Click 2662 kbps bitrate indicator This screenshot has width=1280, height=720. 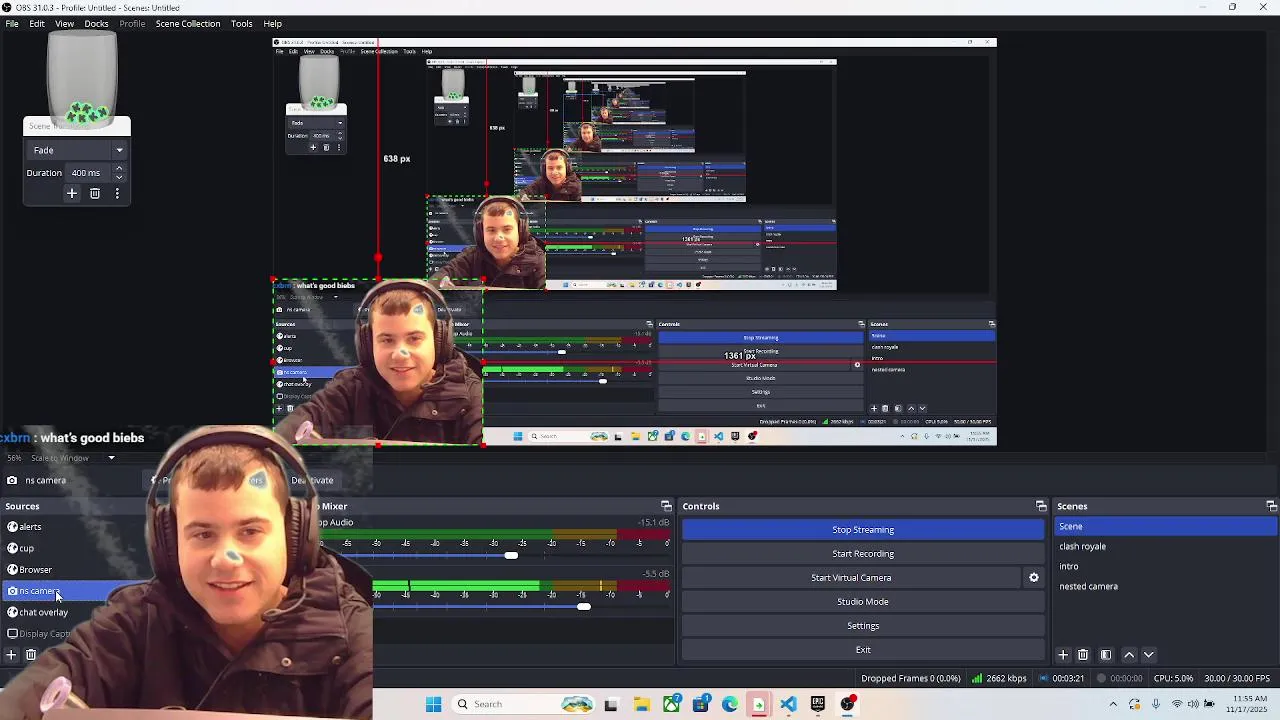click(x=999, y=678)
